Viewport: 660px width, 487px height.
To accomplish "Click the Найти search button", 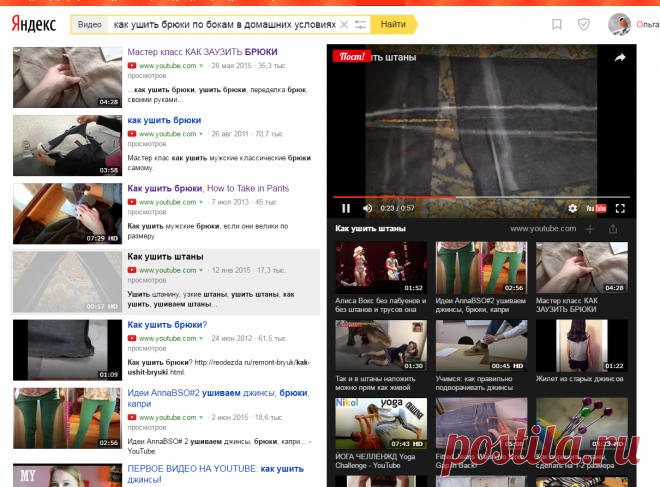I will pyautogui.click(x=394, y=24).
